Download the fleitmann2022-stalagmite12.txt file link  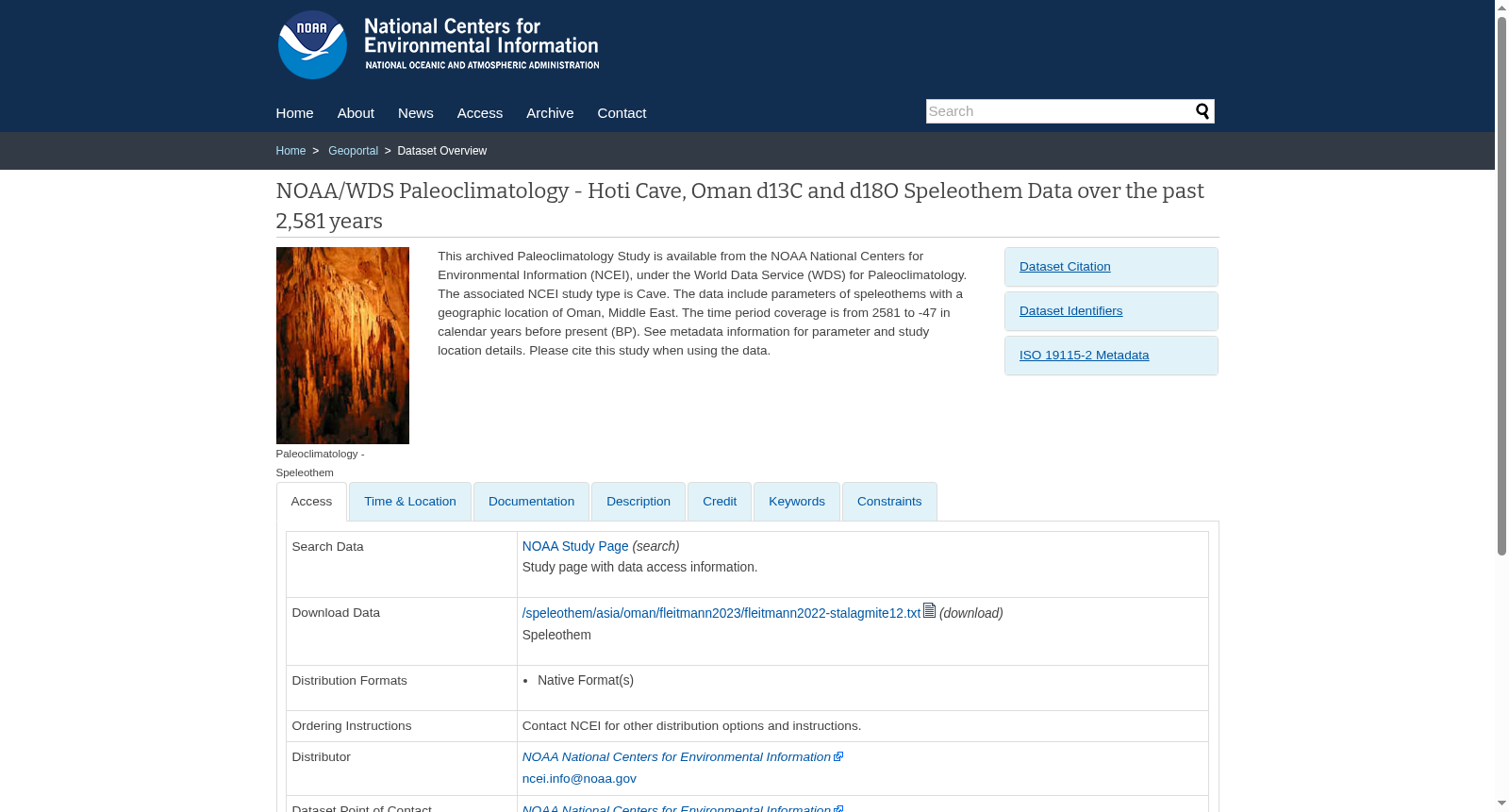(x=721, y=613)
